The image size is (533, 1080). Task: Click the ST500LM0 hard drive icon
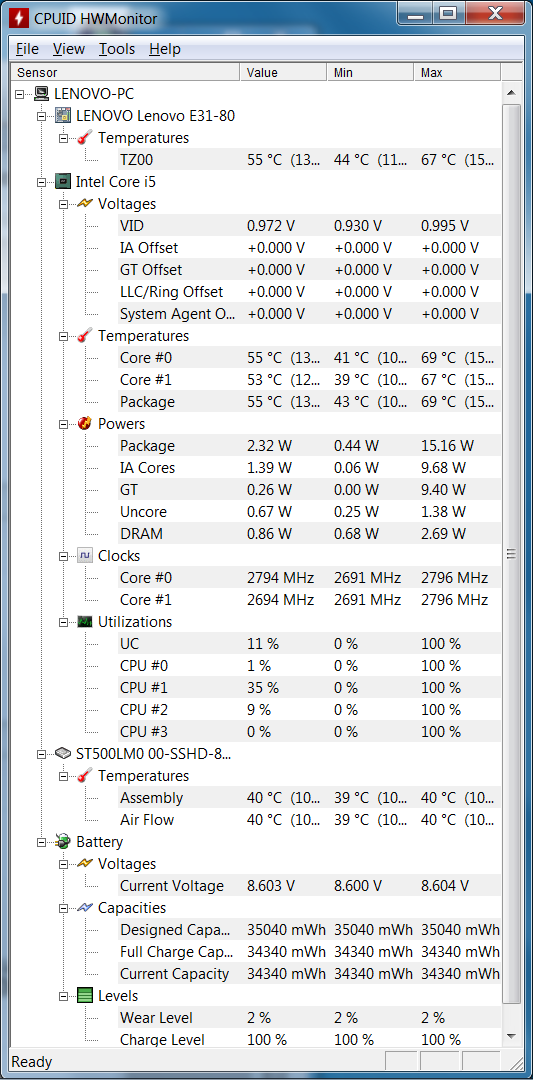click(x=63, y=754)
